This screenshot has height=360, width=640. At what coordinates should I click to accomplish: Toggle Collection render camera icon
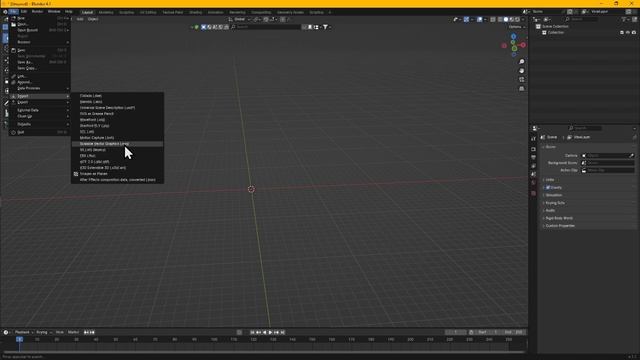[x=634, y=32]
